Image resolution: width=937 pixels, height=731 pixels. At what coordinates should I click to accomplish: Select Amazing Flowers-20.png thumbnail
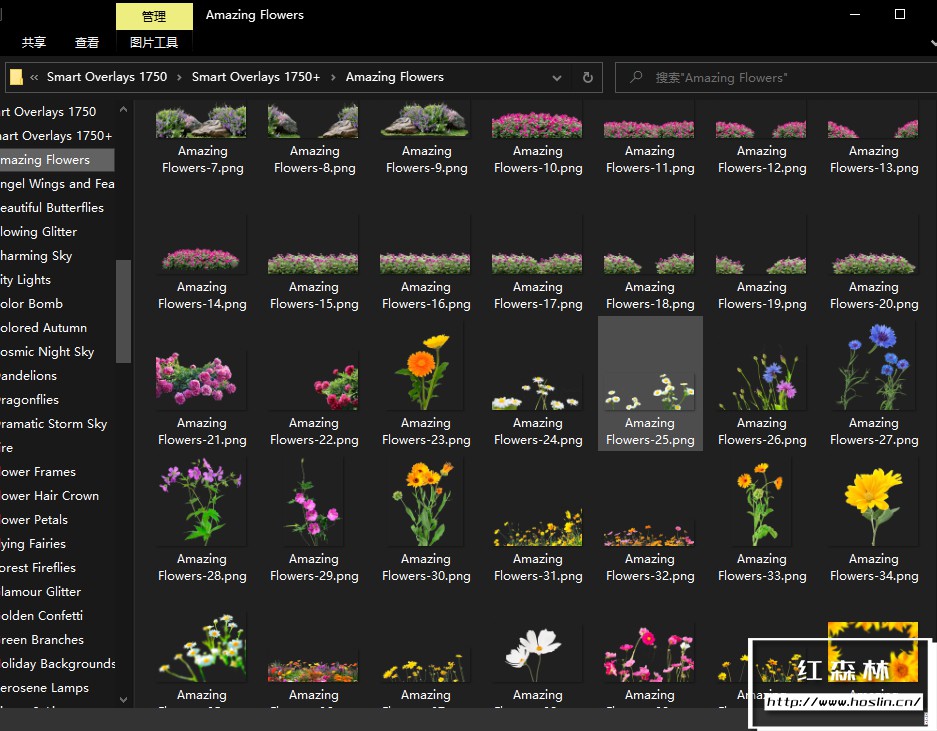pos(873,263)
